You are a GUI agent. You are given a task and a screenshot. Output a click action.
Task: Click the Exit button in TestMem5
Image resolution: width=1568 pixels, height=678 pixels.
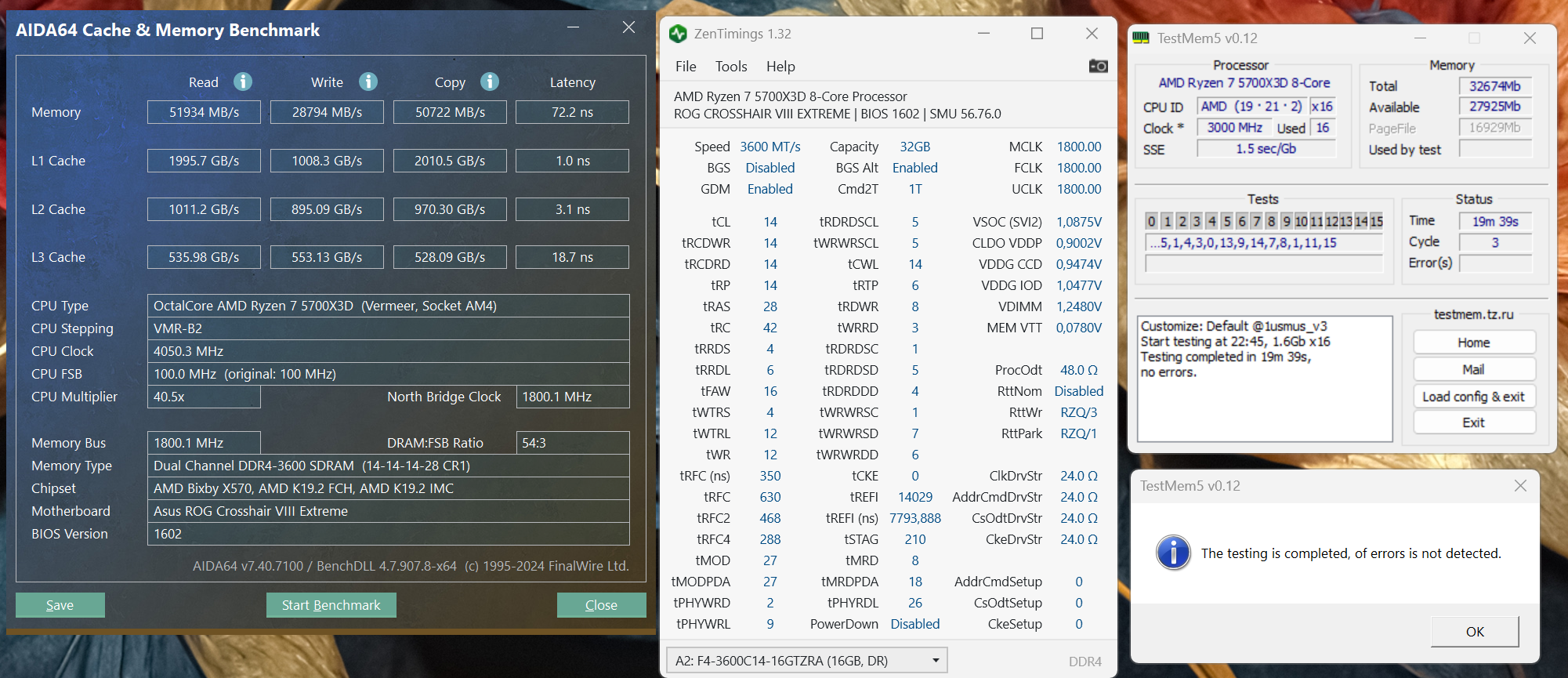[x=1474, y=422]
